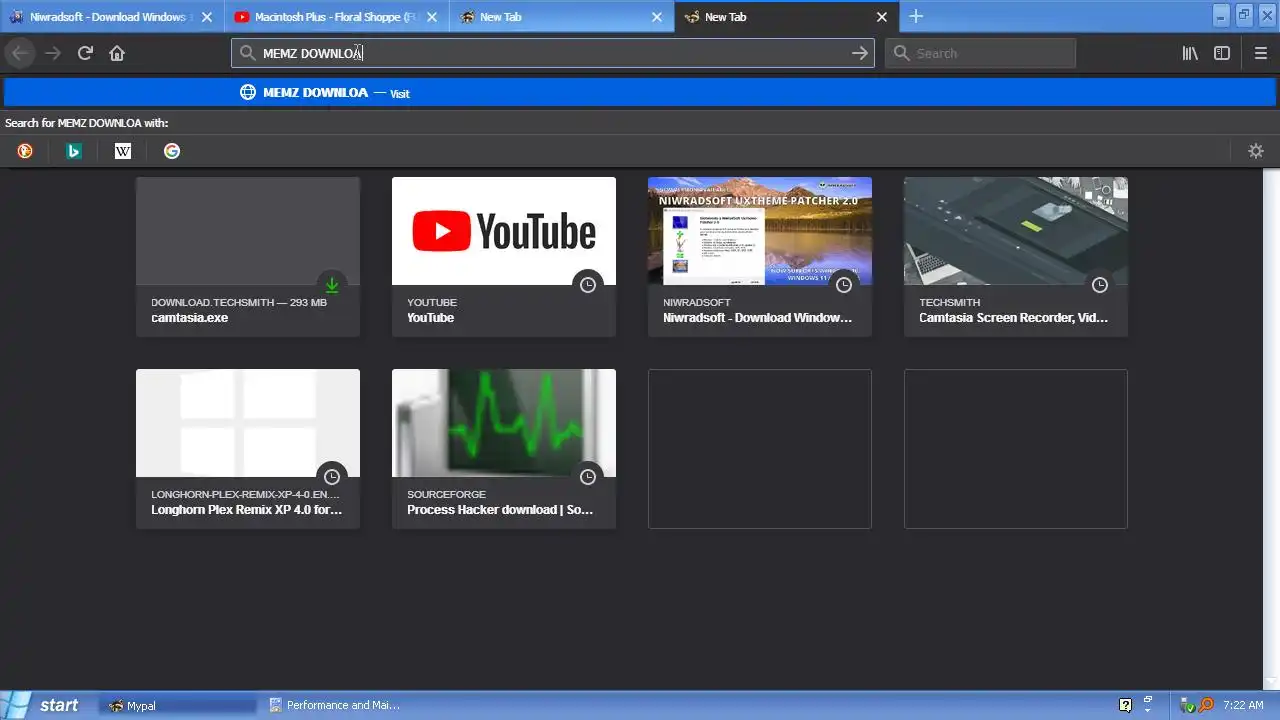Open the Process Hacker SourceForge tile
The image size is (1280, 720).
(x=504, y=449)
